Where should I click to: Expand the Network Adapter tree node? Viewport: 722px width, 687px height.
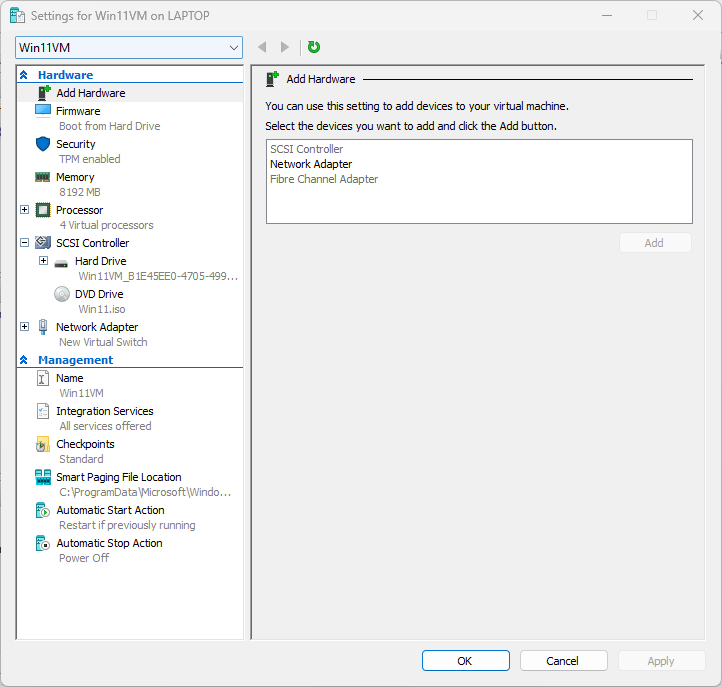(x=24, y=327)
